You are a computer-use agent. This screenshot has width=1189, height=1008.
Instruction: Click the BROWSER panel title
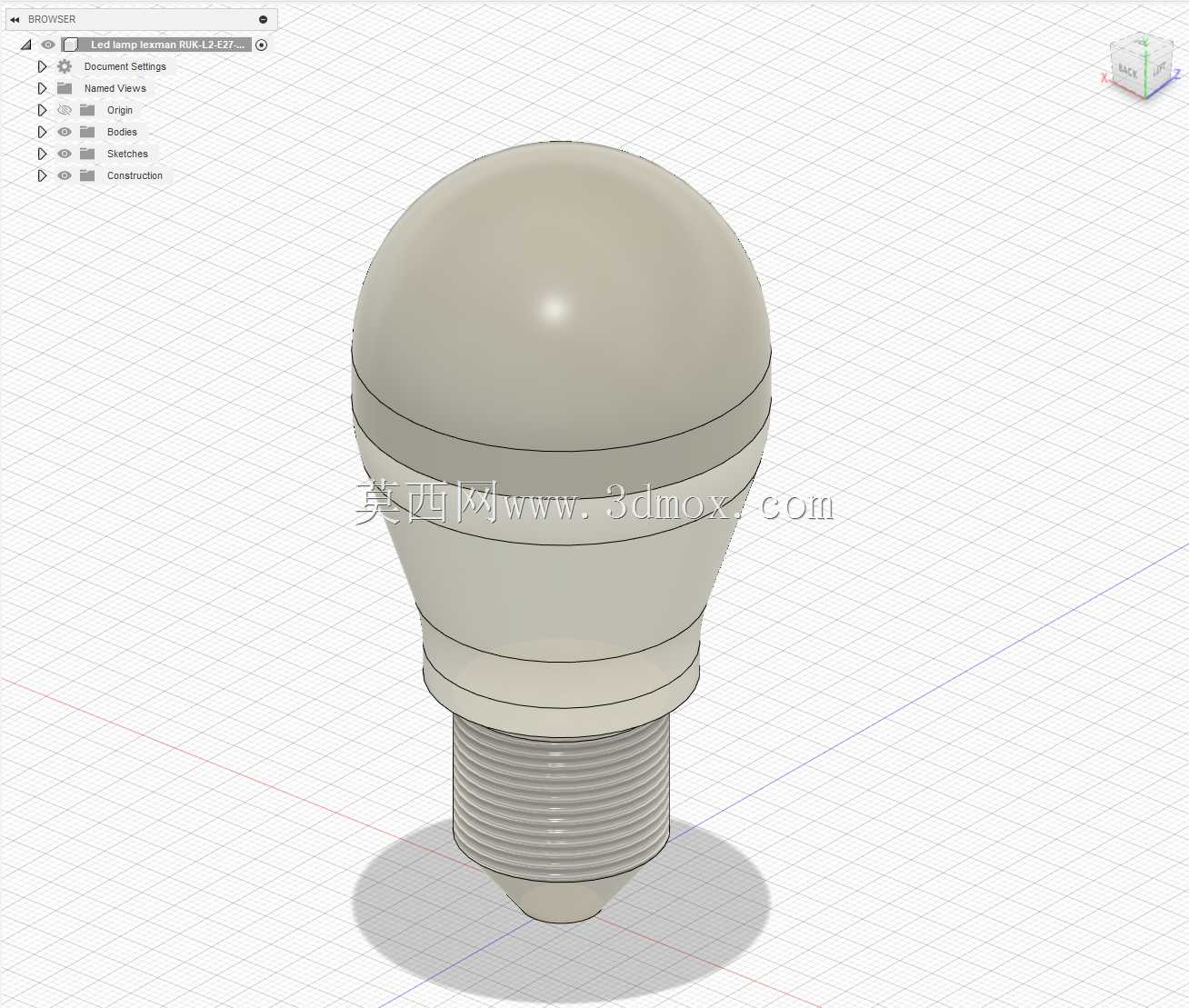coord(52,19)
